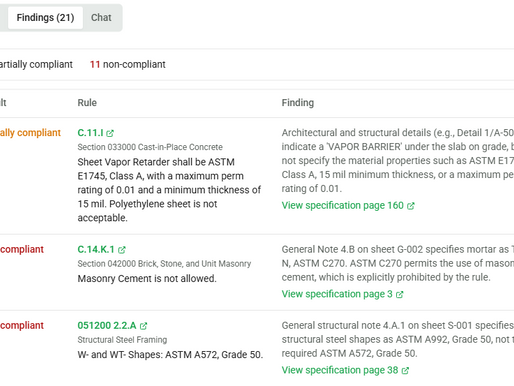
Task: Open rule link C.11.I
Action: coord(90,133)
